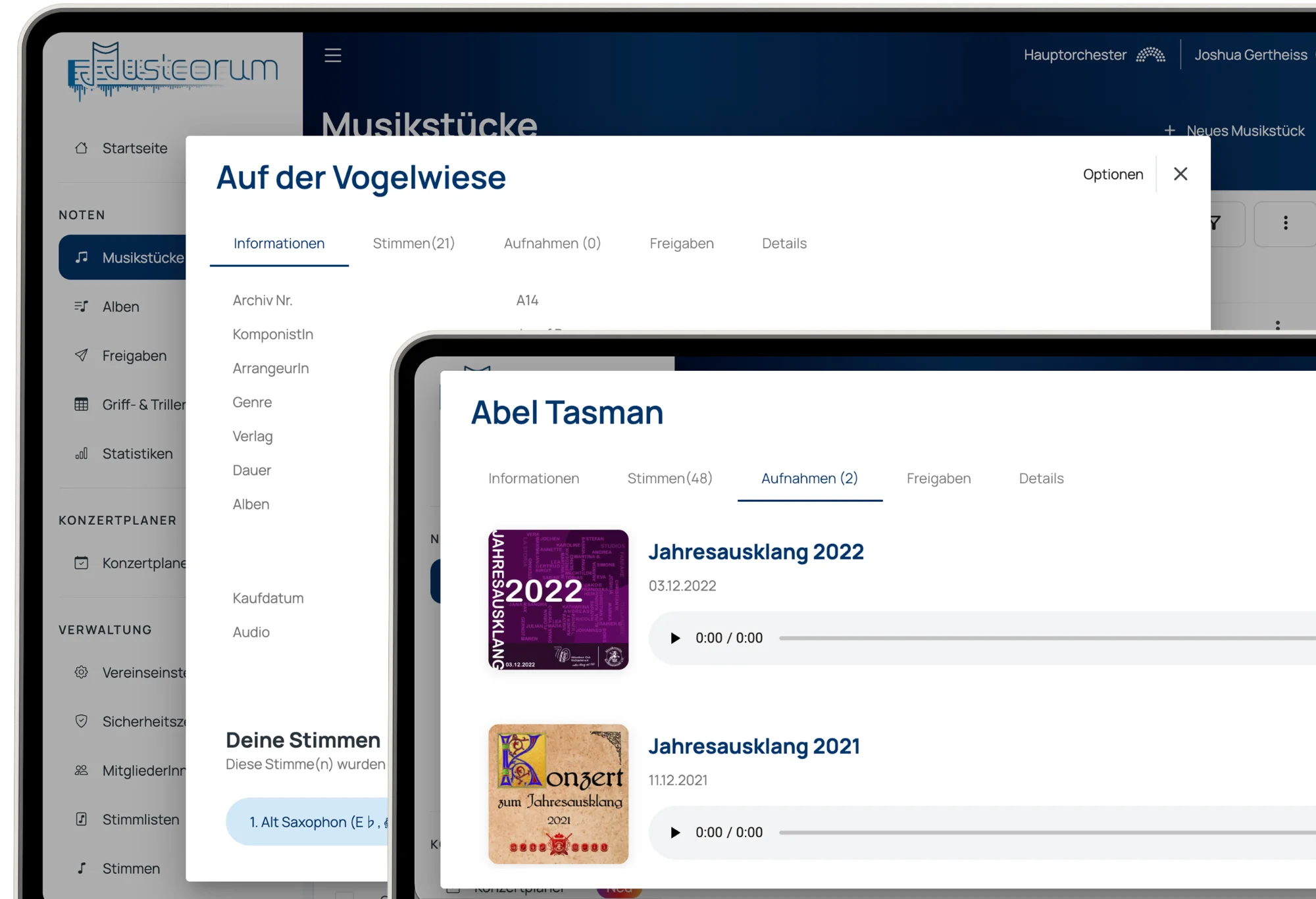Play the Jahresausklang 2022 recording
The height and width of the screenshot is (899, 1316).
[x=674, y=638]
